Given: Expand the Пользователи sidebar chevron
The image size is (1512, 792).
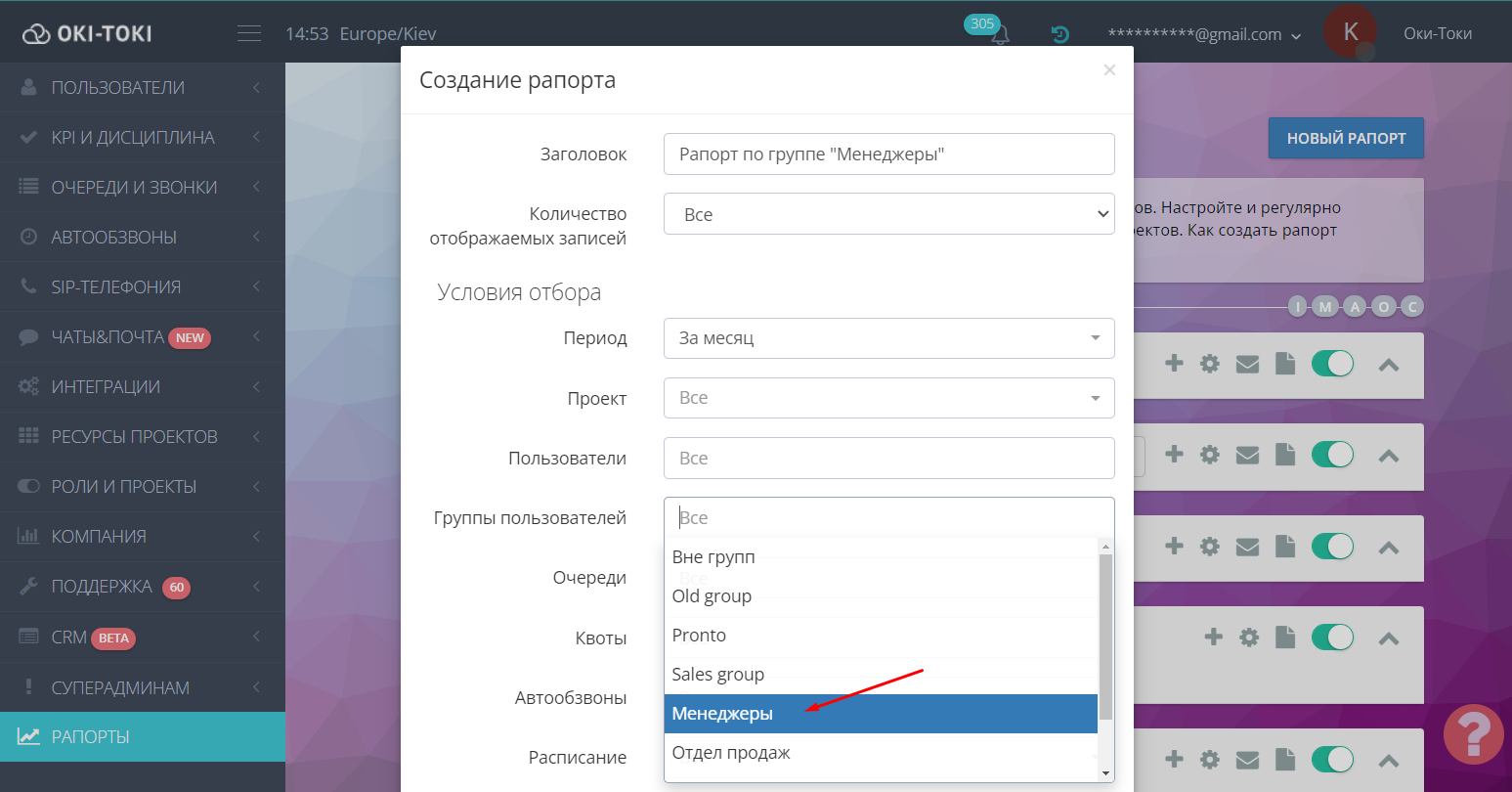Looking at the screenshot, I should point(256,87).
